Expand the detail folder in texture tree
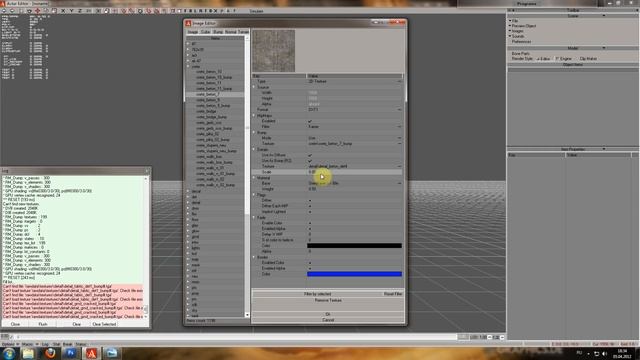The image size is (640, 360). 188,202
